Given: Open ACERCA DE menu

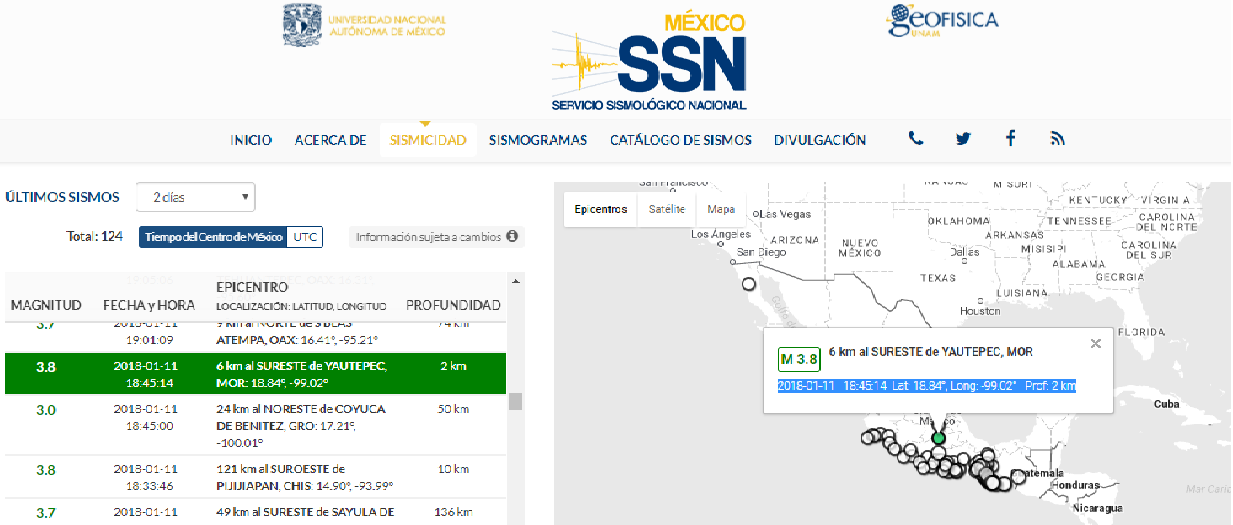Looking at the screenshot, I should (x=330, y=140).
